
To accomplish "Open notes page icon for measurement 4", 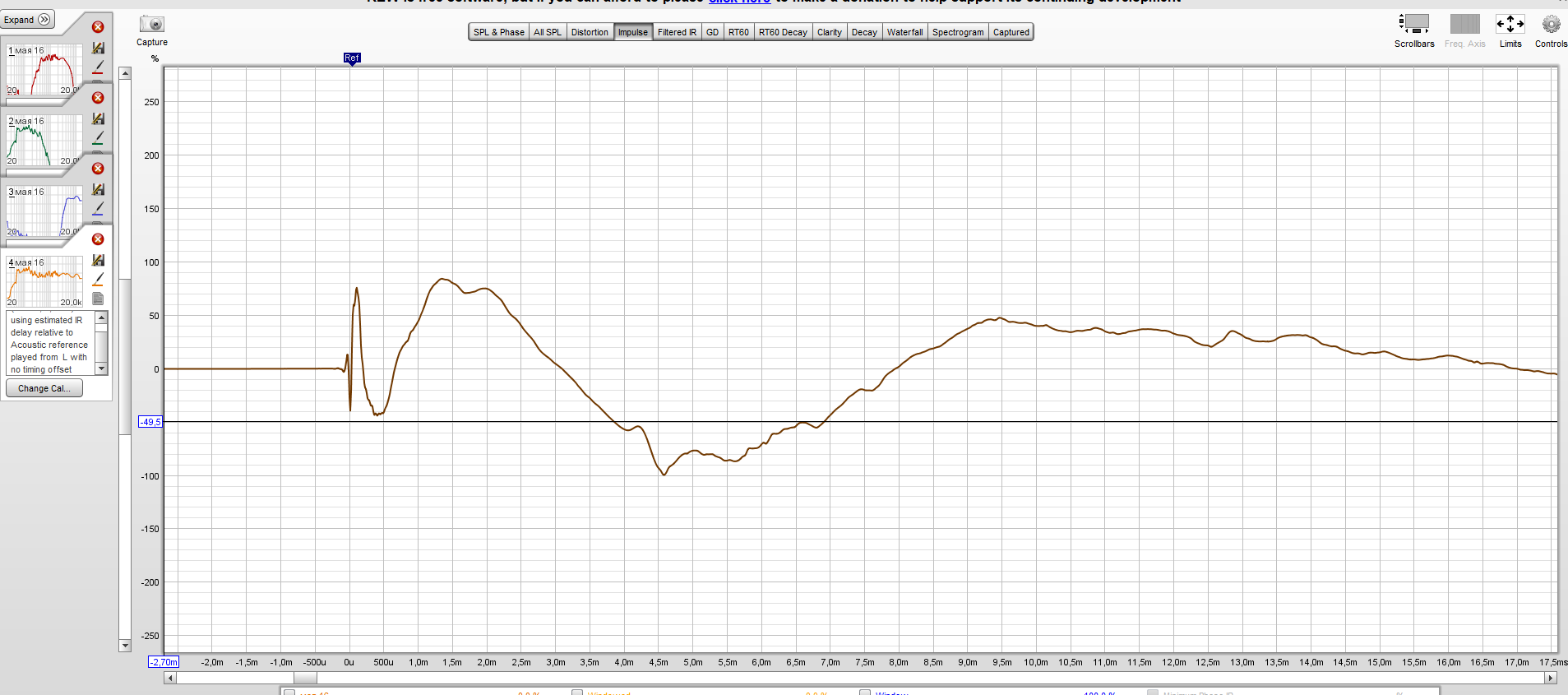I will pyautogui.click(x=98, y=298).
